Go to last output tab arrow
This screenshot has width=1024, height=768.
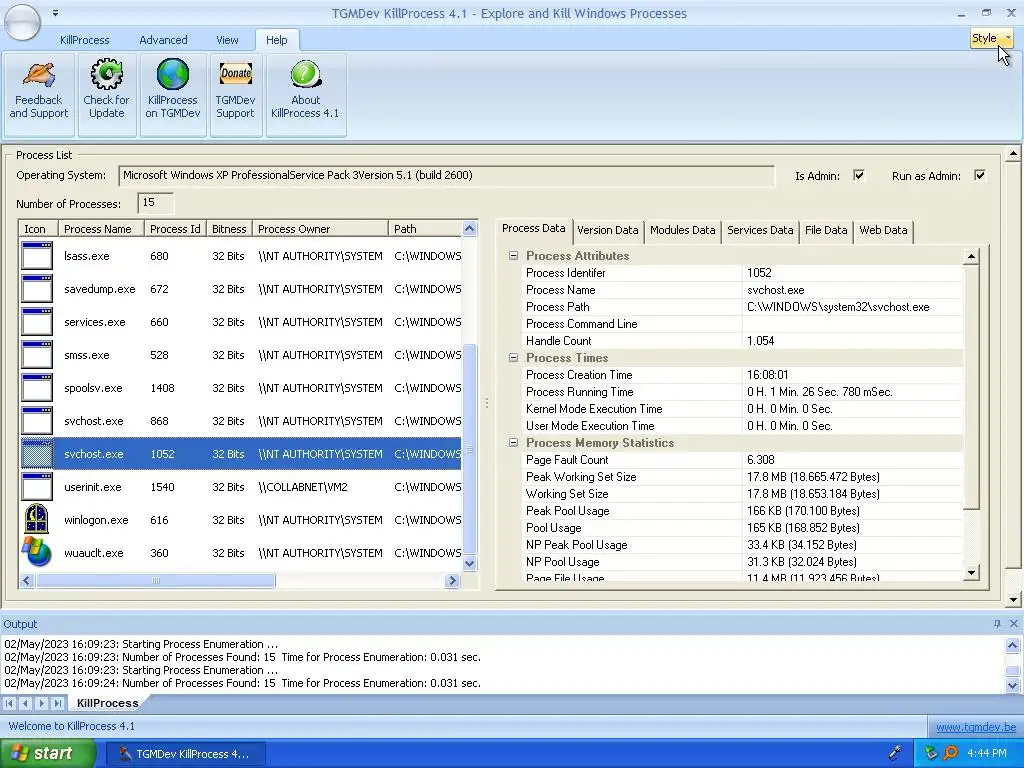pyautogui.click(x=57, y=703)
